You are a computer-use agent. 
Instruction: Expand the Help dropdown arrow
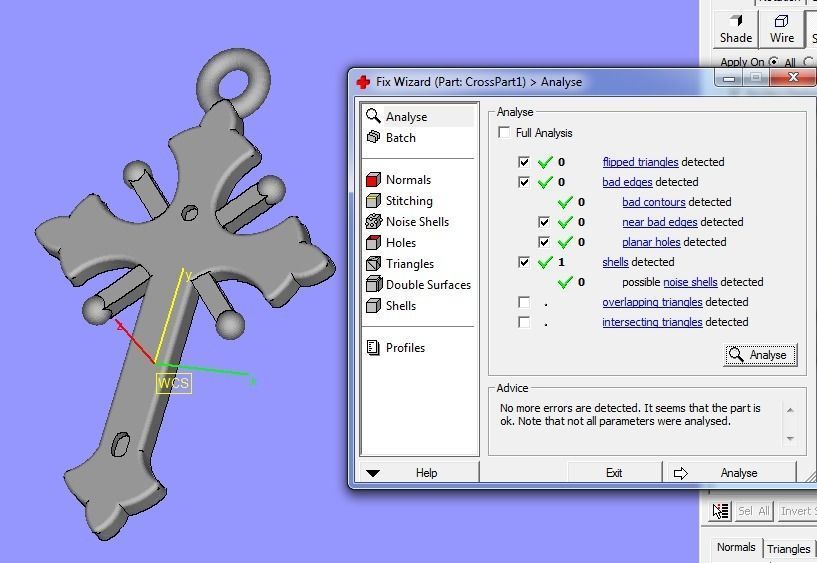(373, 473)
